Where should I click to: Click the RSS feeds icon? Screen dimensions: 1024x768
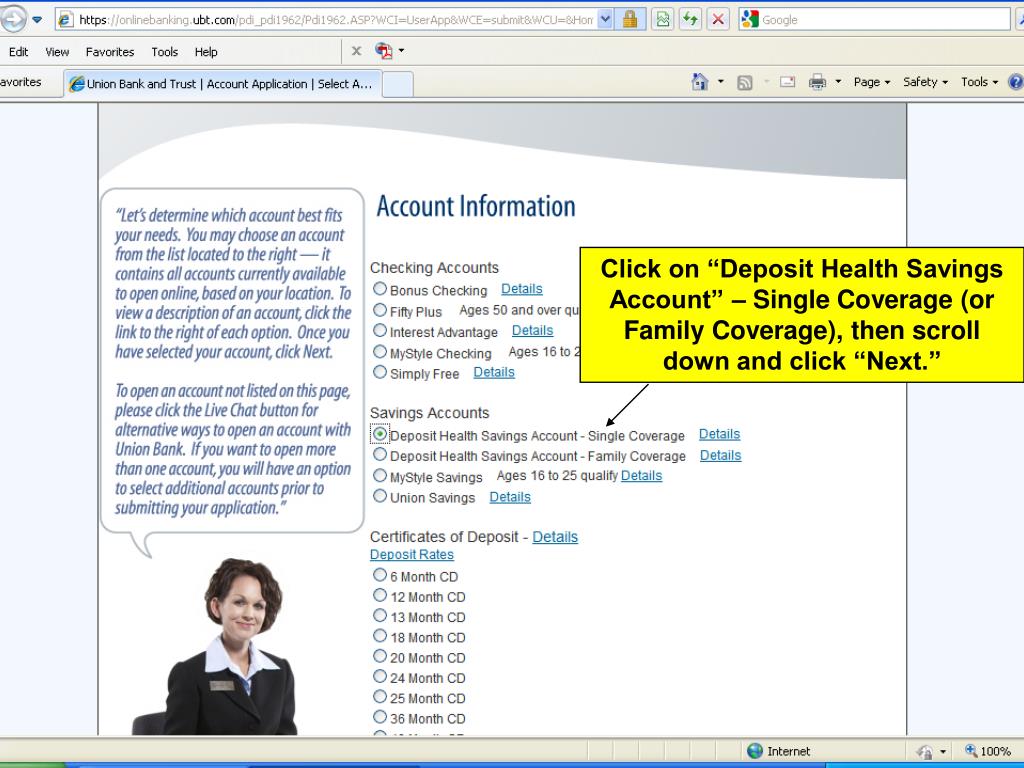coord(744,82)
